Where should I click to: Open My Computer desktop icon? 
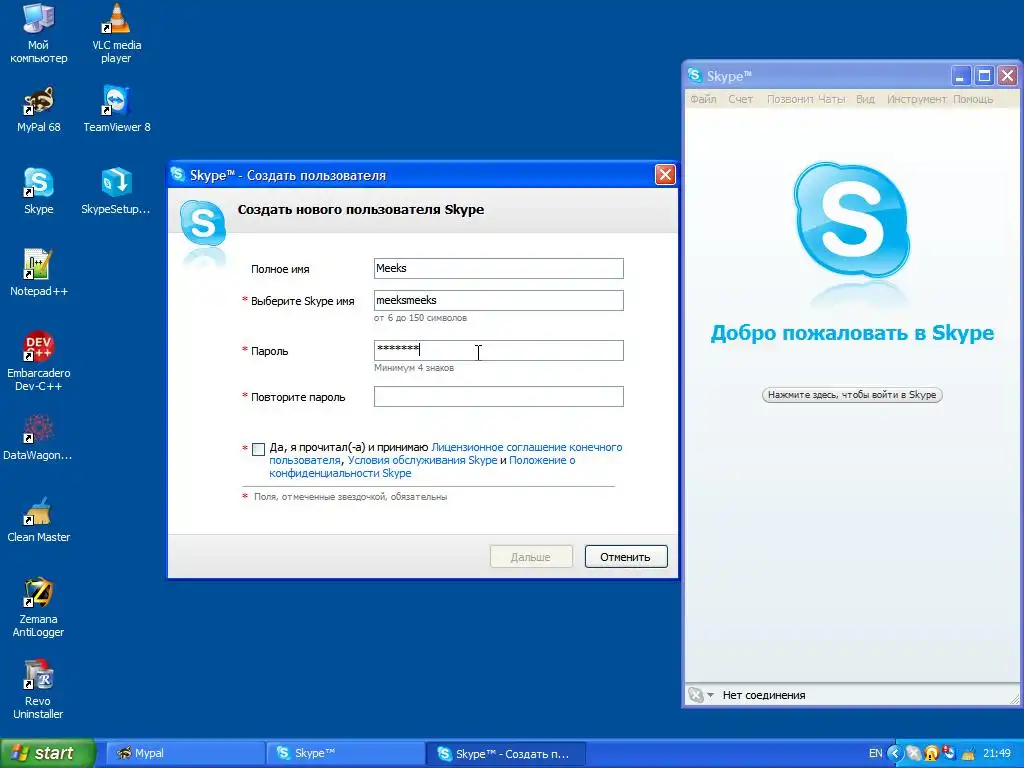click(x=39, y=33)
